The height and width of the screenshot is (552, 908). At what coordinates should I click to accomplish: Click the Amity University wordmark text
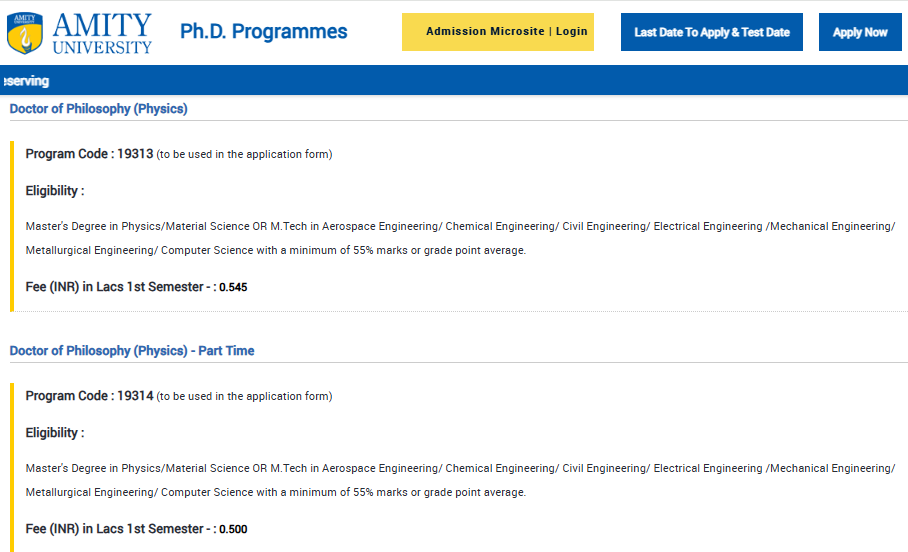click(x=103, y=33)
